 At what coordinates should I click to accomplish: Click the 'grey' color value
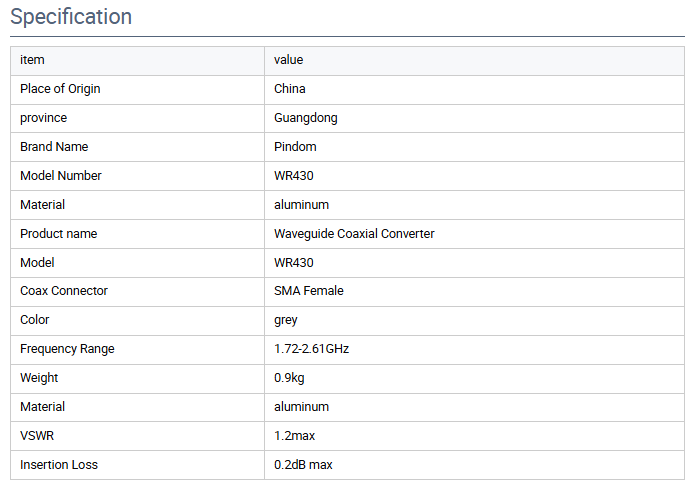(286, 320)
